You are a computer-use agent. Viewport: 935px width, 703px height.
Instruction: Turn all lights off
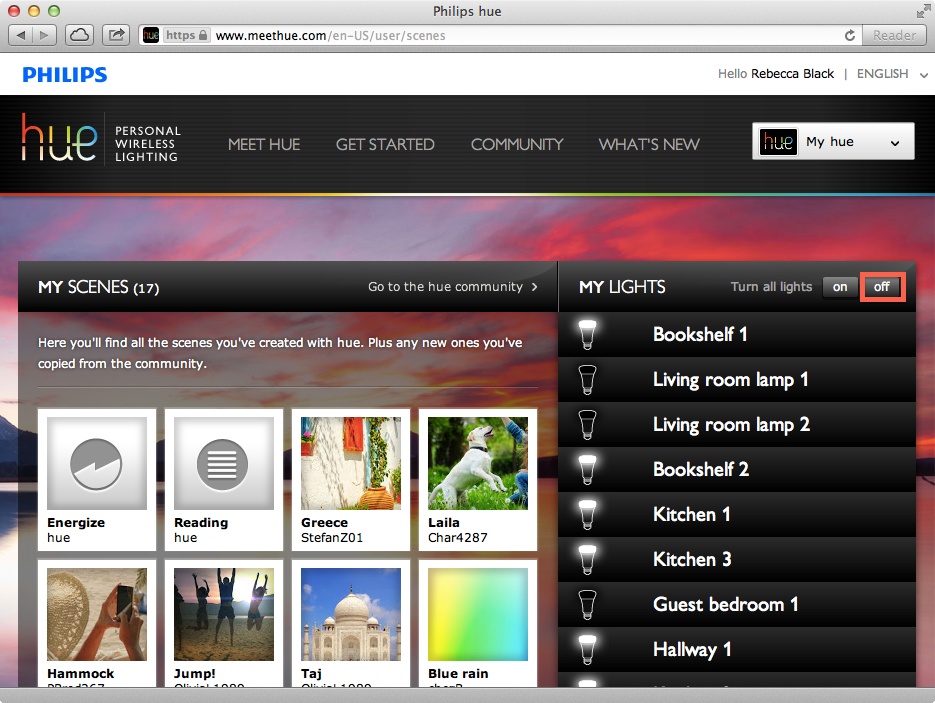tap(882, 287)
